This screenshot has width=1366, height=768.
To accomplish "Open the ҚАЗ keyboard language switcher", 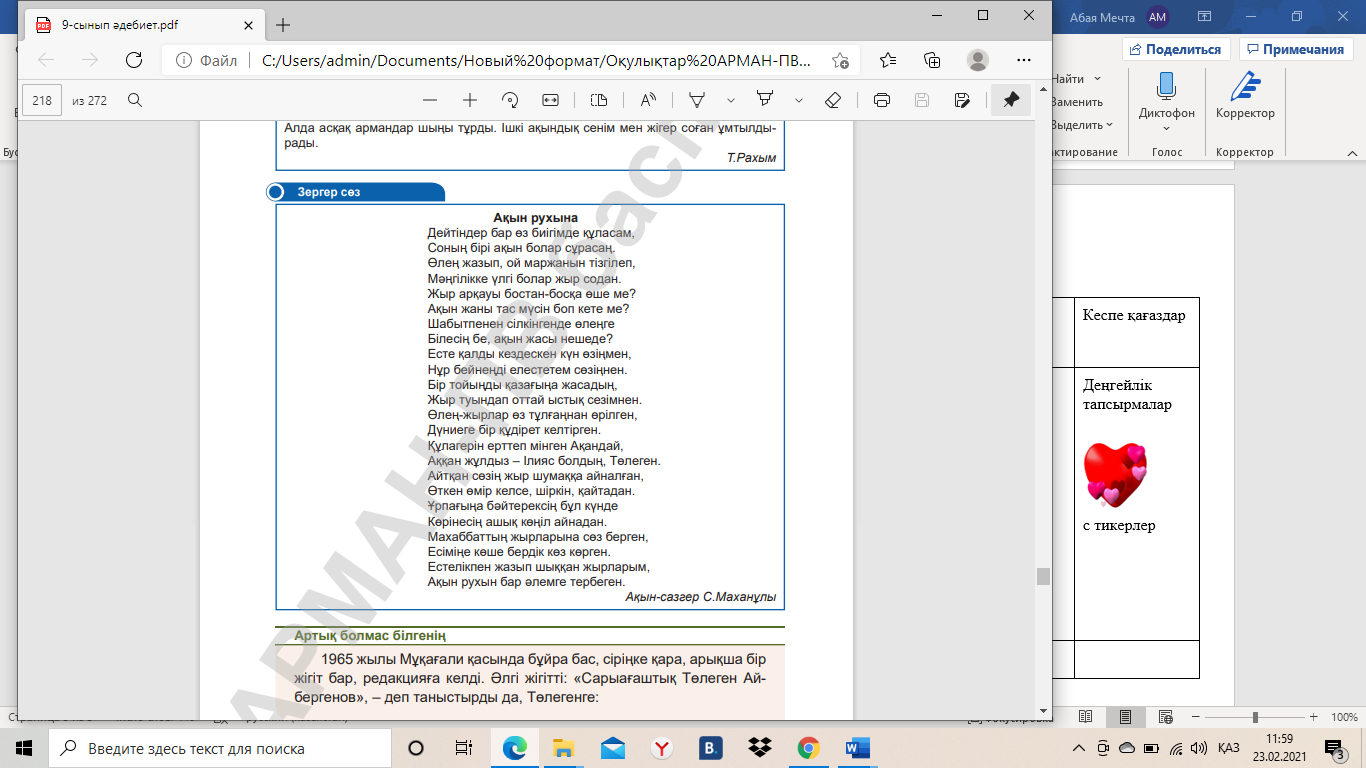I will 1230,748.
